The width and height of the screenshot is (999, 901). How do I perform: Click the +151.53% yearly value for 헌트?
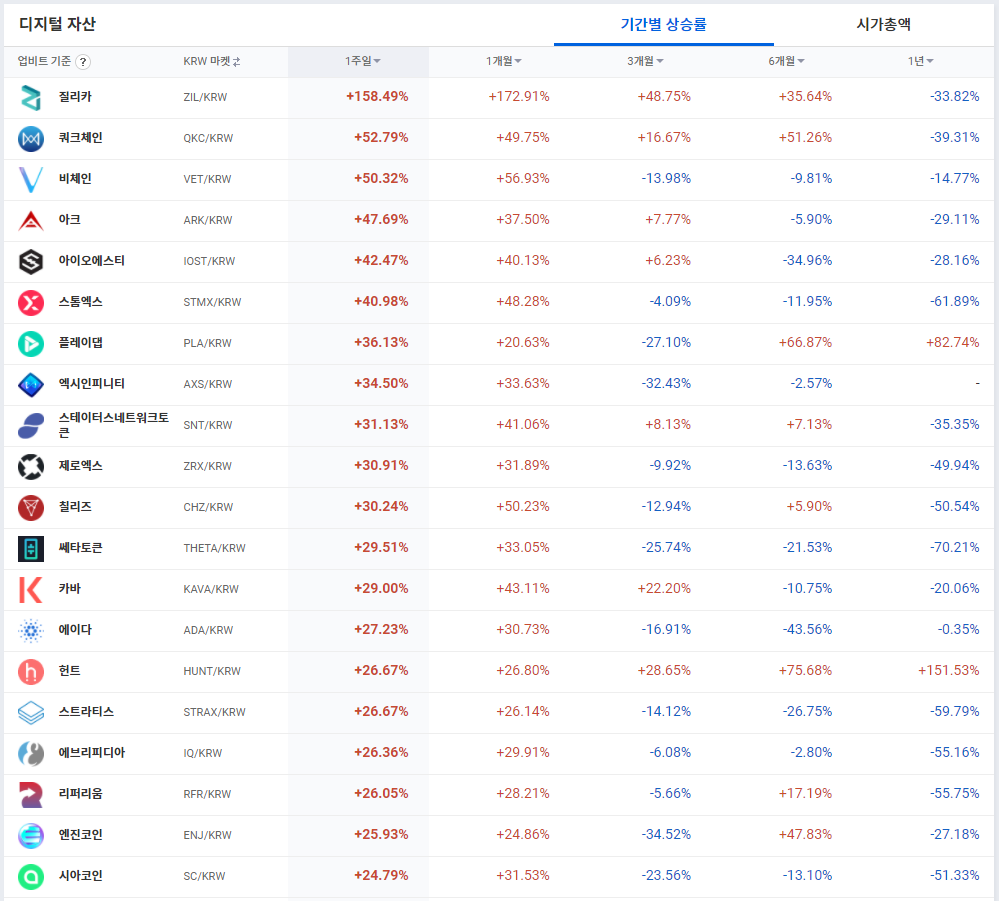pyautogui.click(x=948, y=671)
